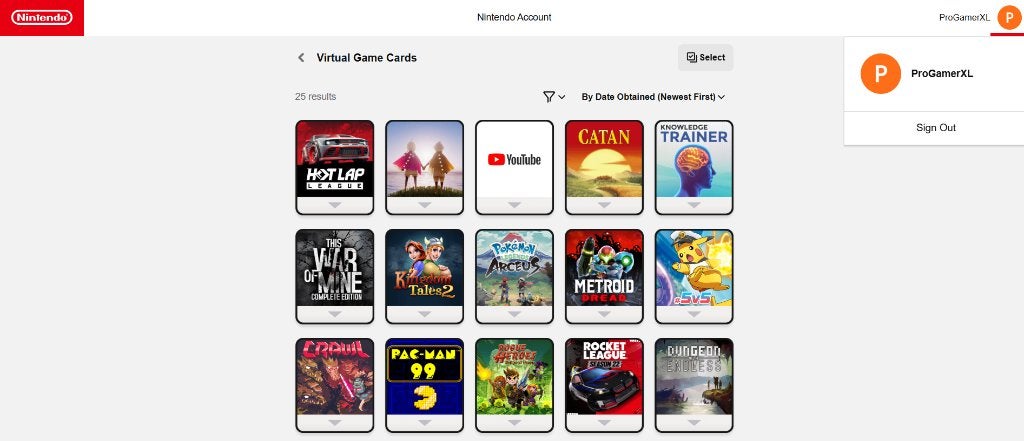Expand the arrow under Rogue Heroes
This screenshot has height=441, width=1024.
tap(514, 423)
